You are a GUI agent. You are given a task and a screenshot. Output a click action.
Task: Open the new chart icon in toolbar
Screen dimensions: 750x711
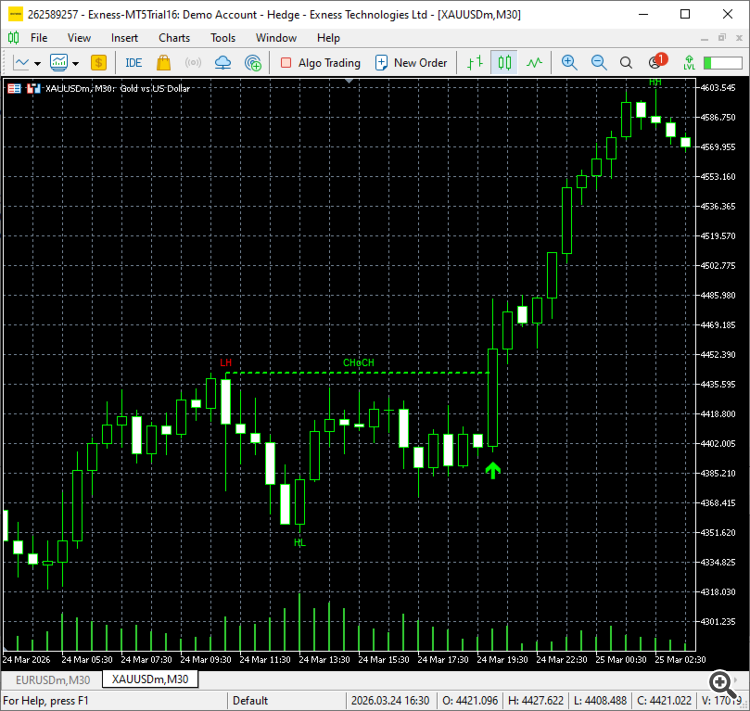click(22, 63)
